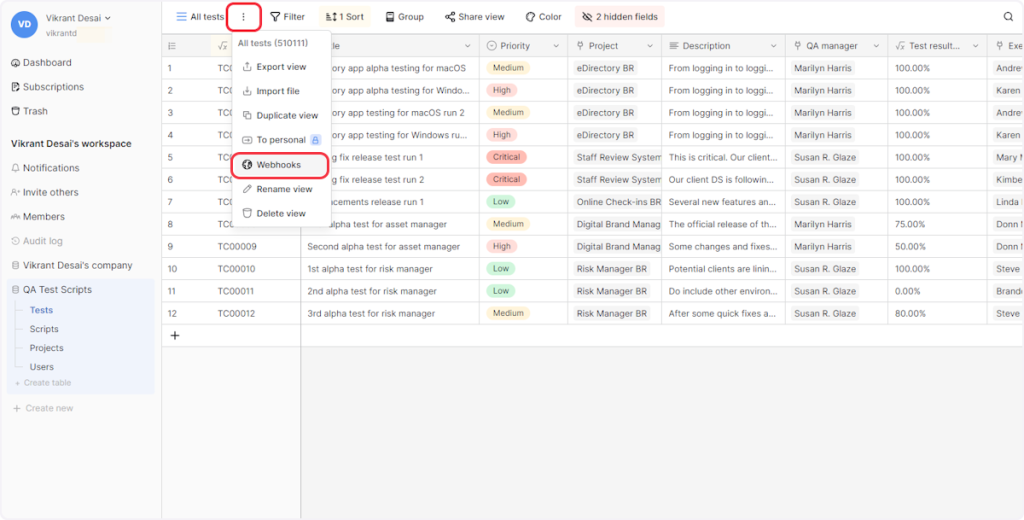This screenshot has width=1024, height=520.
Task: Open the three-dot view options menu
Action: coord(243,17)
